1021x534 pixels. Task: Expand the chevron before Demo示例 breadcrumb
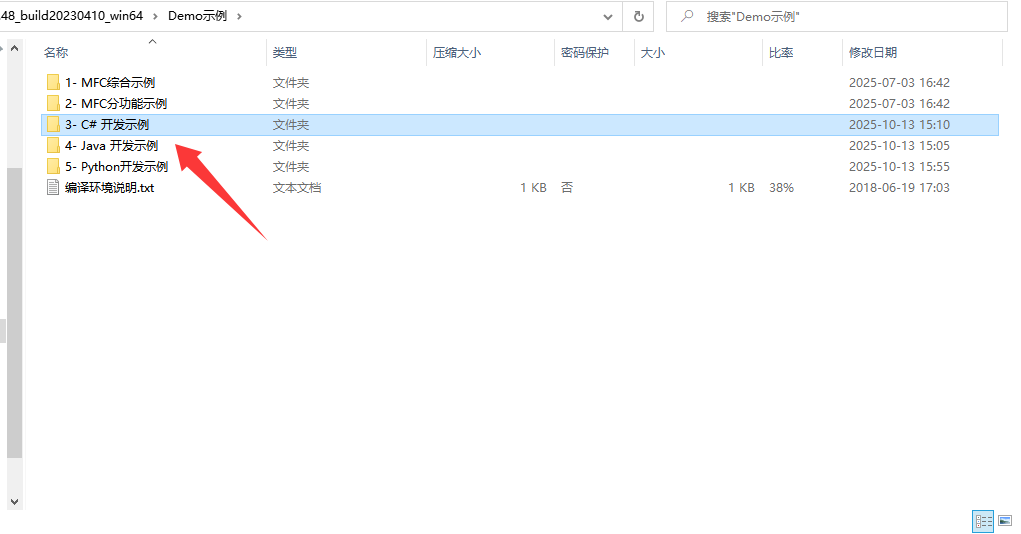click(156, 16)
